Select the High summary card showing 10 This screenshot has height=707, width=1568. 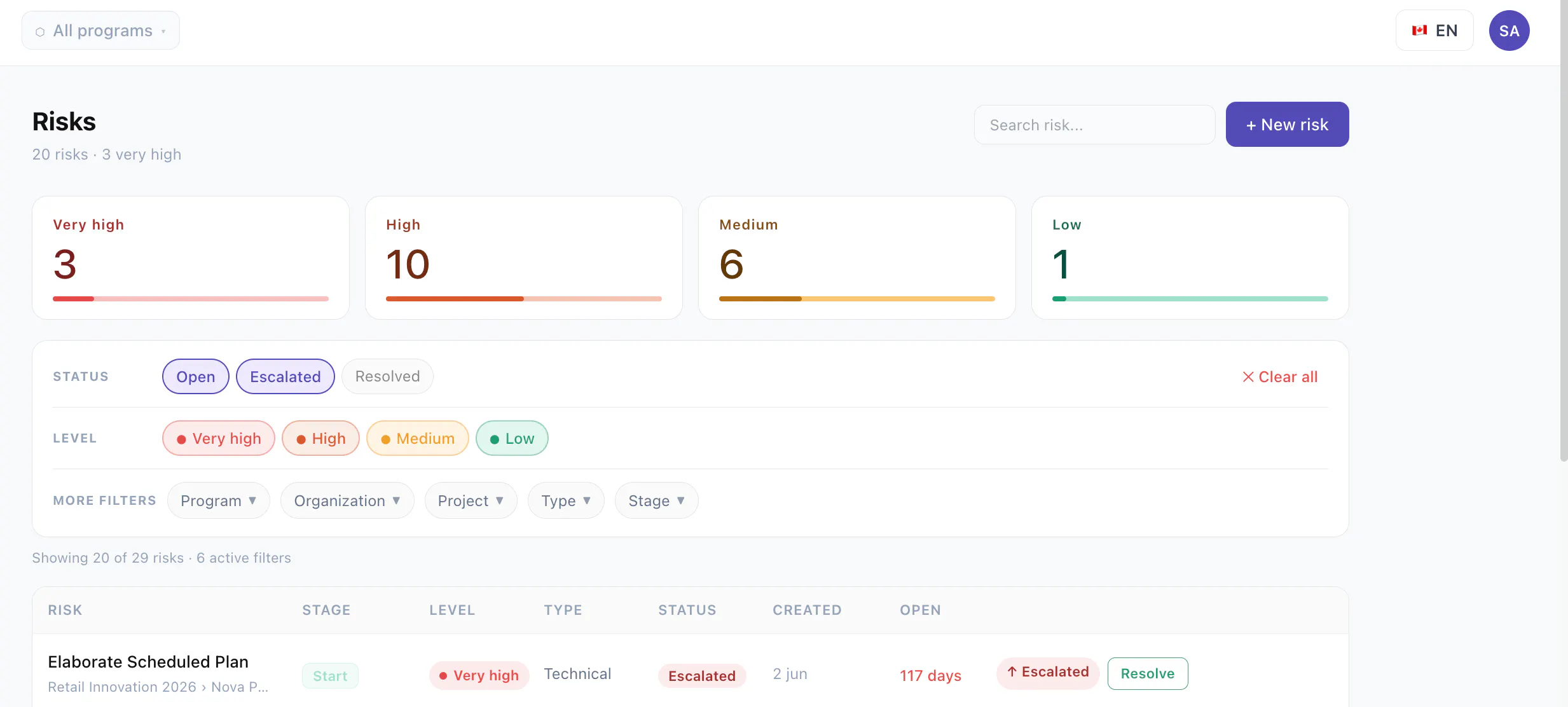524,257
